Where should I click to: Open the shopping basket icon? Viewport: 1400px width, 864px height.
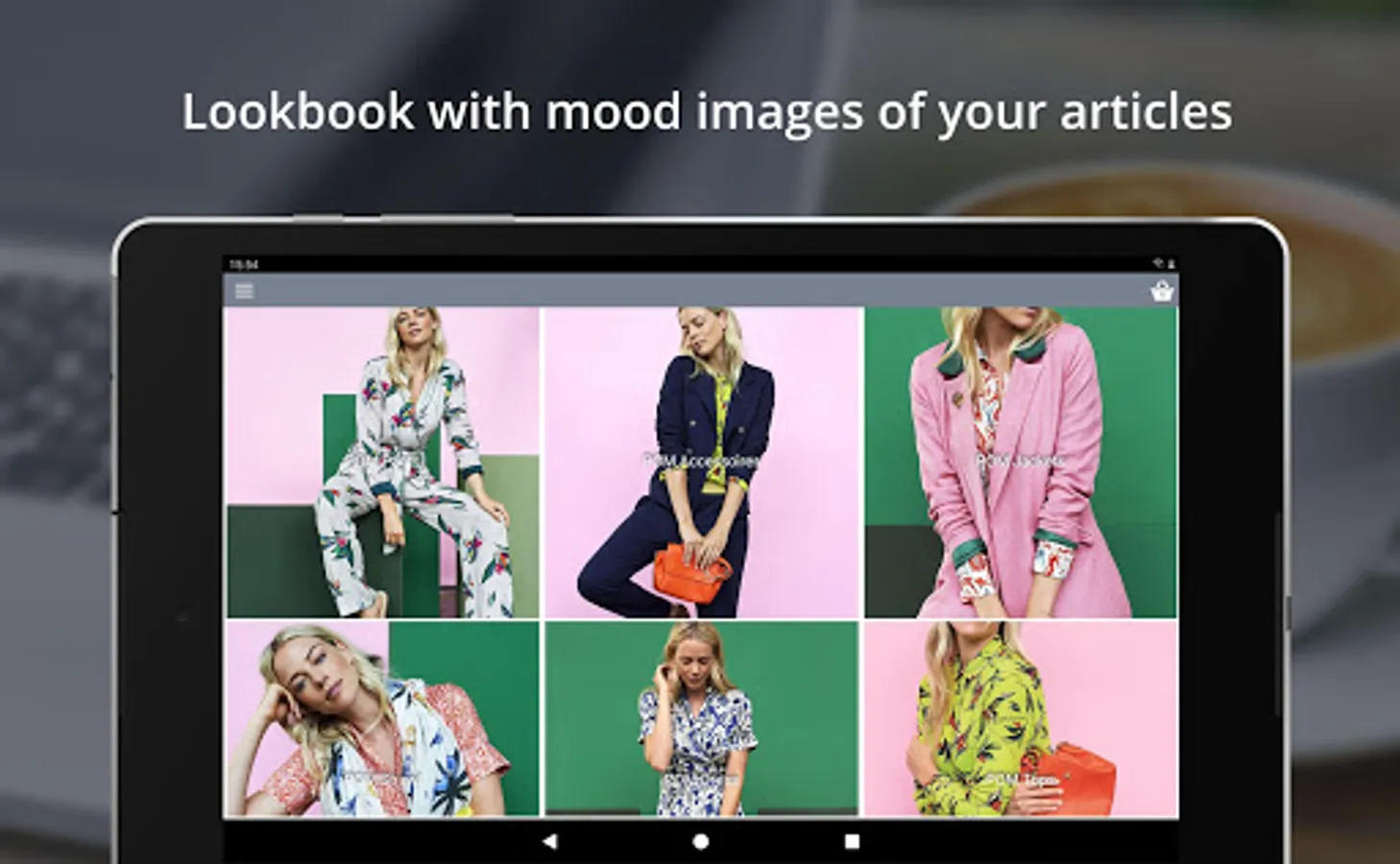click(1162, 291)
